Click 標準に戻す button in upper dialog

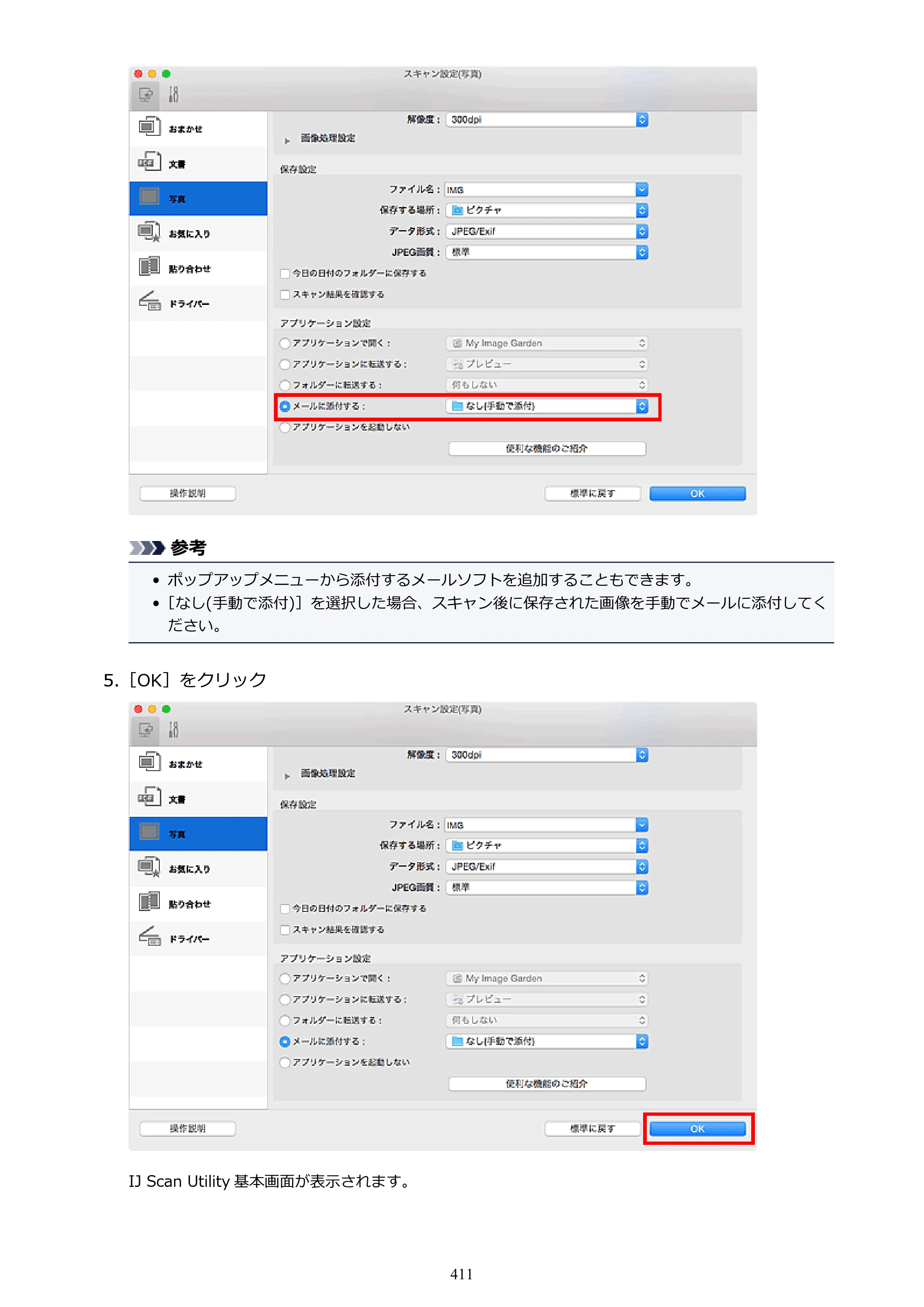(593, 493)
